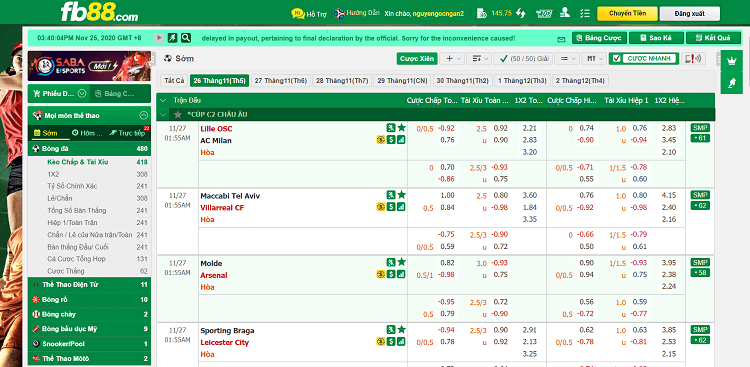
Task: Open the (50 / 50) Giải league filter
Action: [x=523, y=58]
